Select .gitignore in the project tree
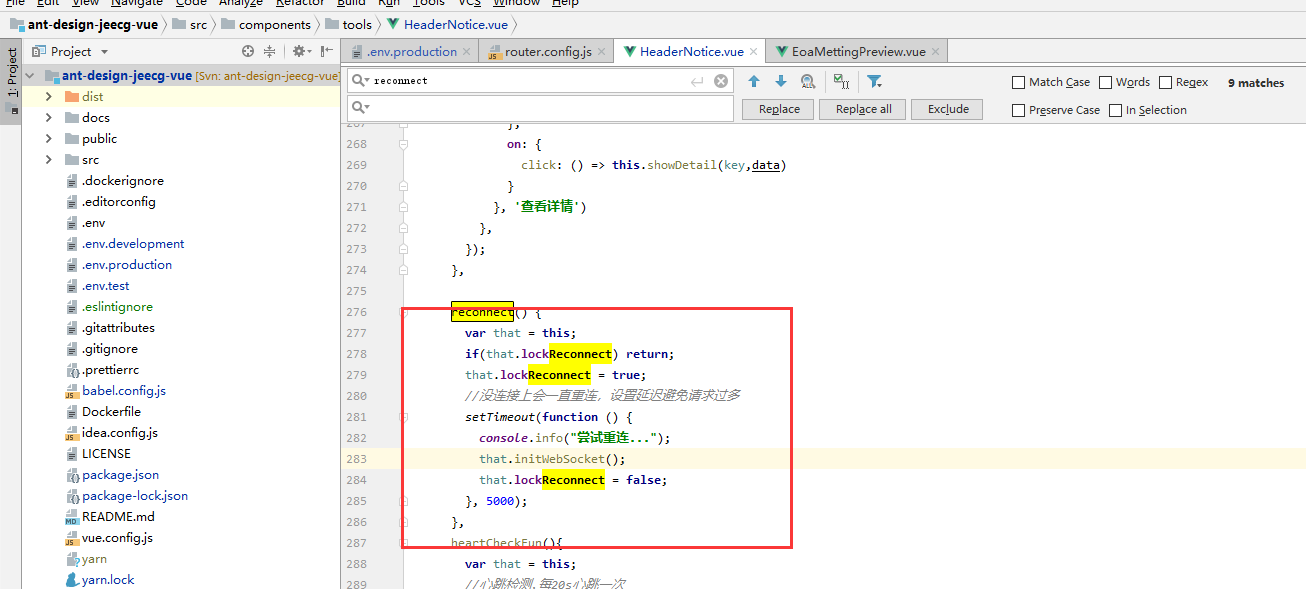The image size is (1306, 589). 110,349
